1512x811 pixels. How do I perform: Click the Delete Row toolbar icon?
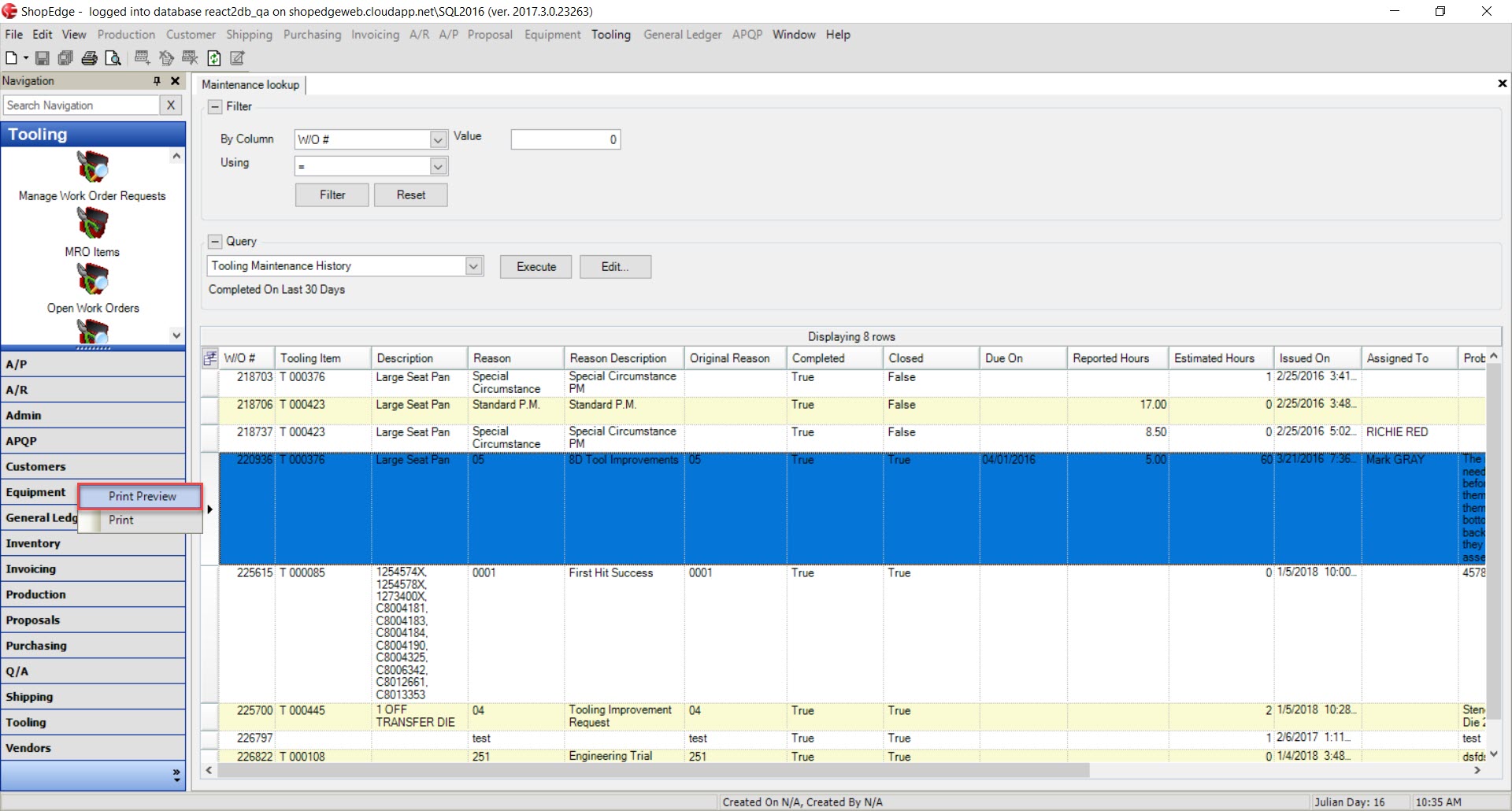(x=190, y=57)
